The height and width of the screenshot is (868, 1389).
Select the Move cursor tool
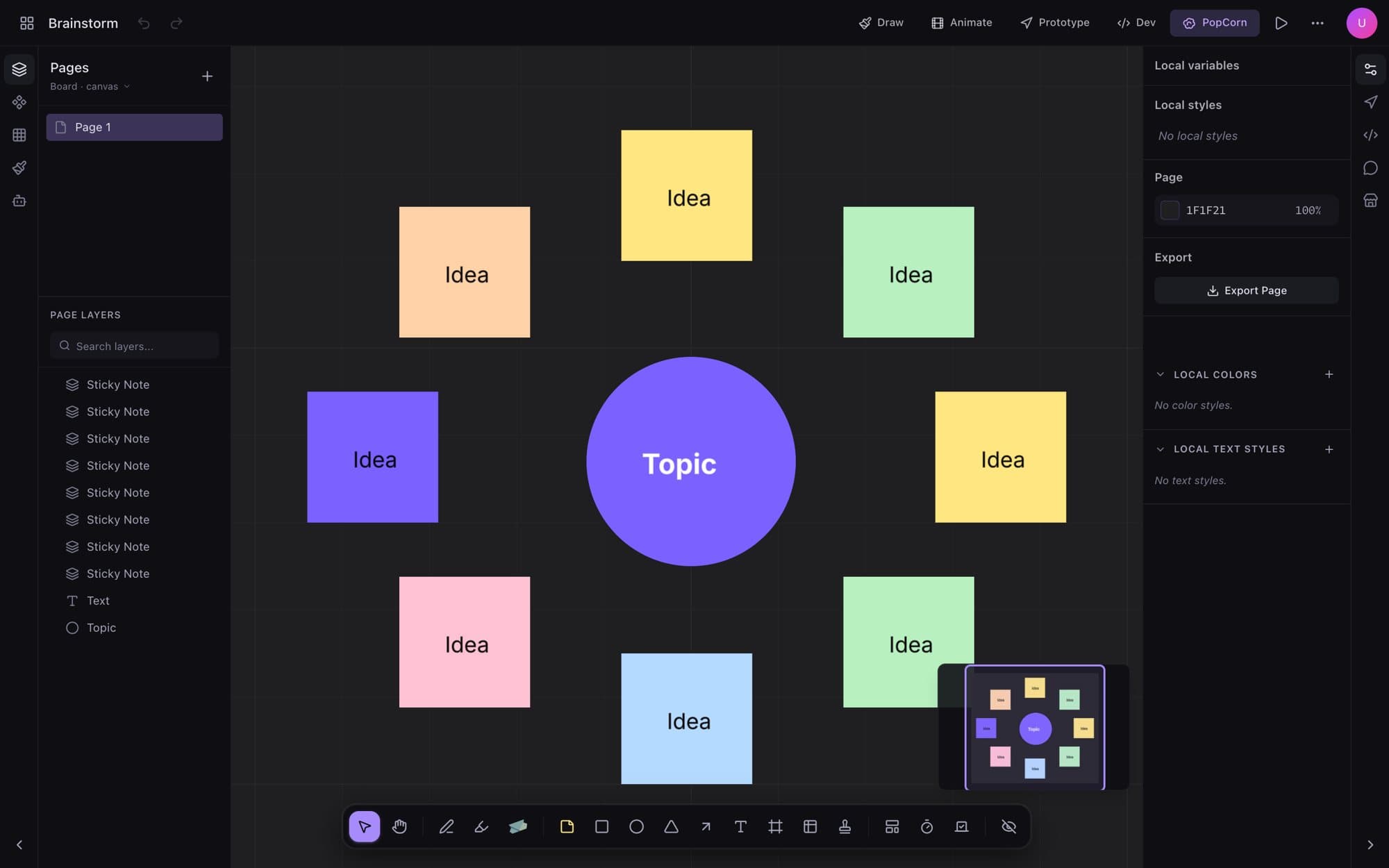[365, 826]
